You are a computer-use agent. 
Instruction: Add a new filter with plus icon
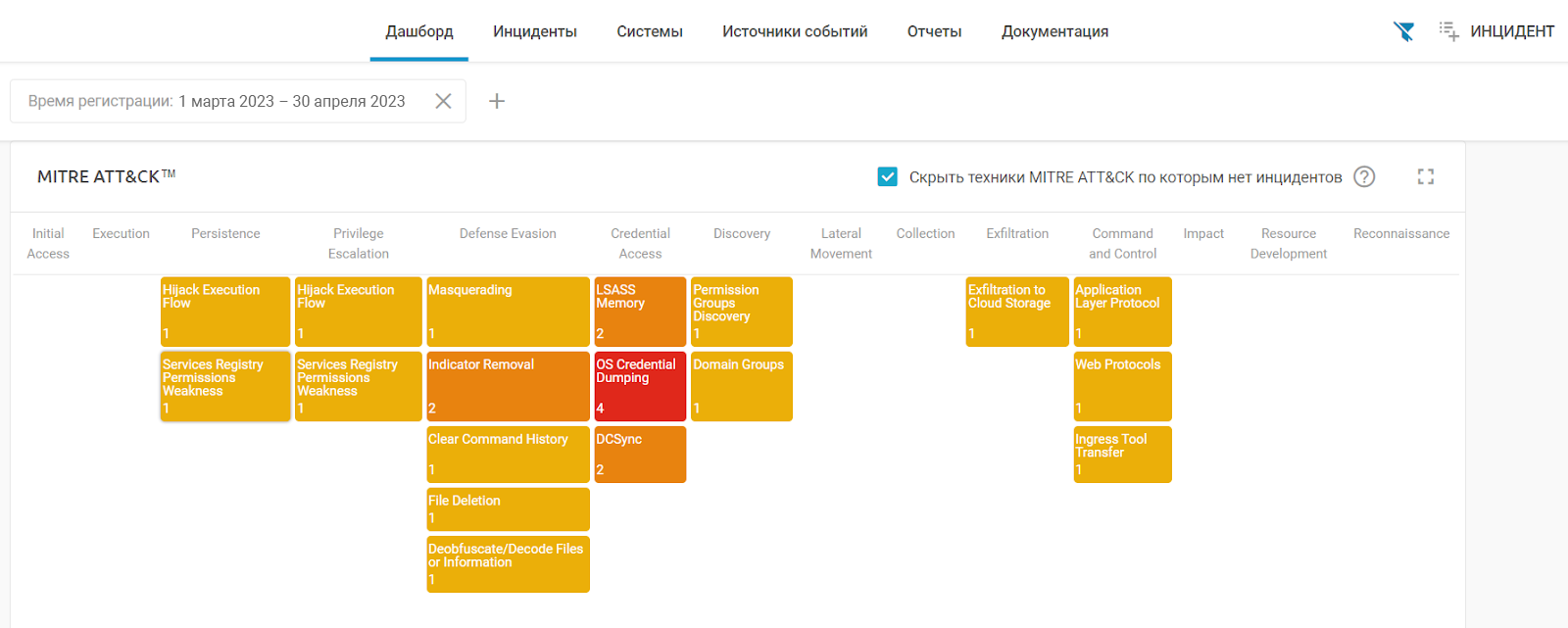click(497, 101)
